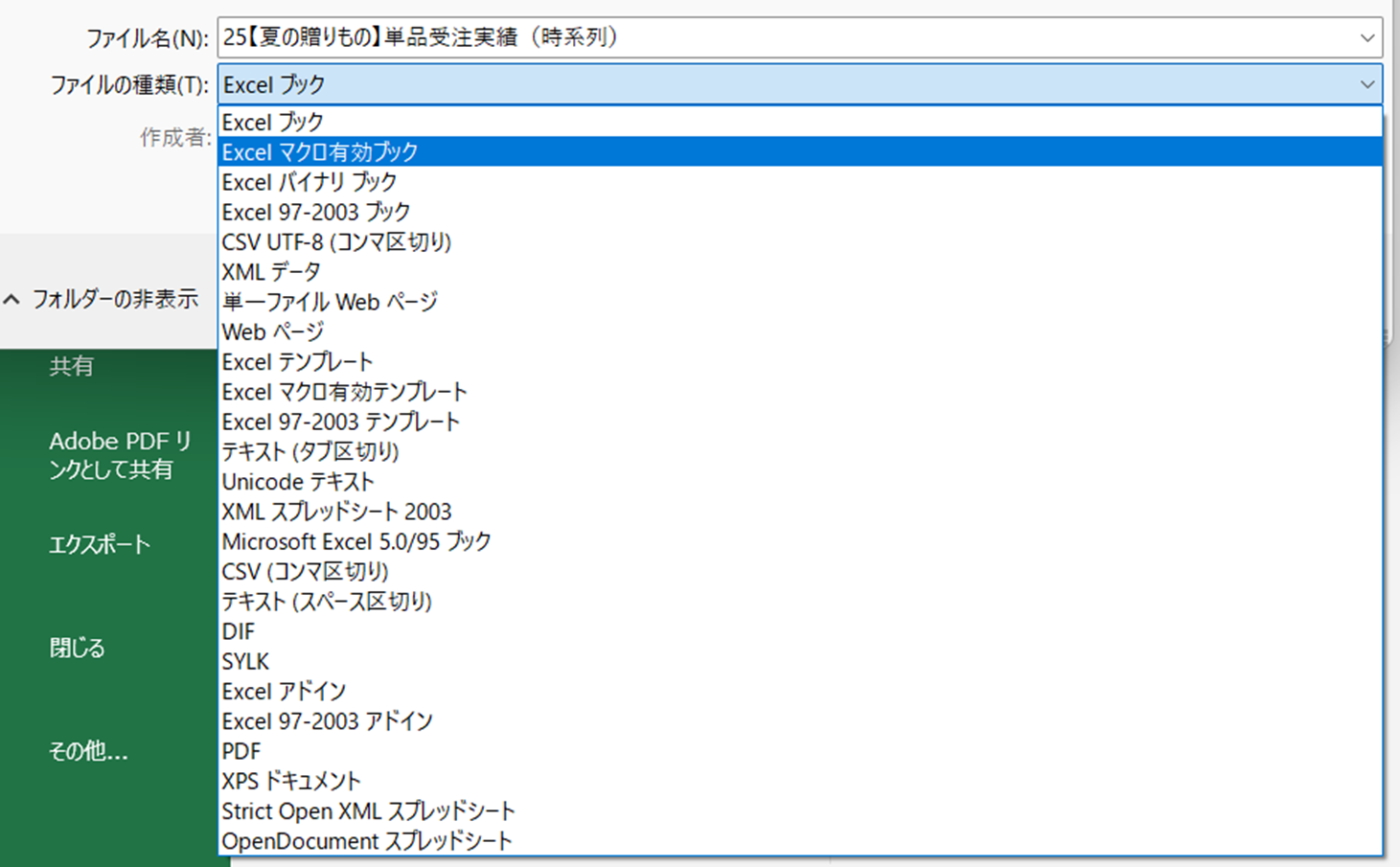Select Unicode テキスト format
Screen dimensions: 1400x867
[x=800, y=482]
